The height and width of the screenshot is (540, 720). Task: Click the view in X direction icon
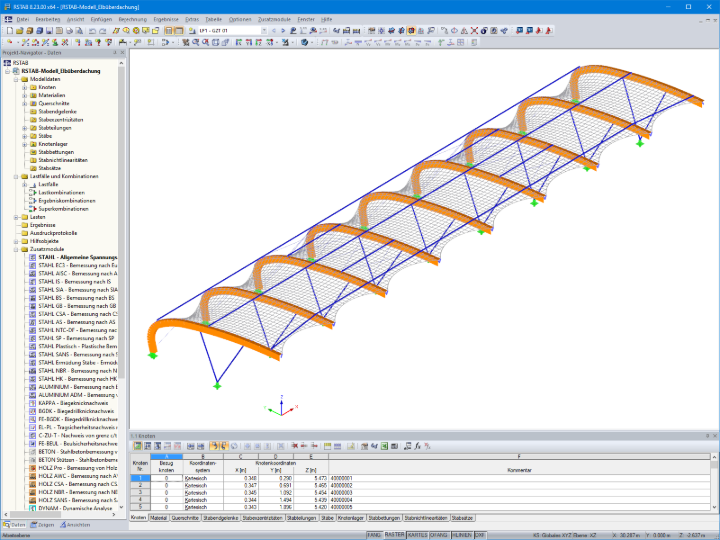pyautogui.click(x=239, y=42)
